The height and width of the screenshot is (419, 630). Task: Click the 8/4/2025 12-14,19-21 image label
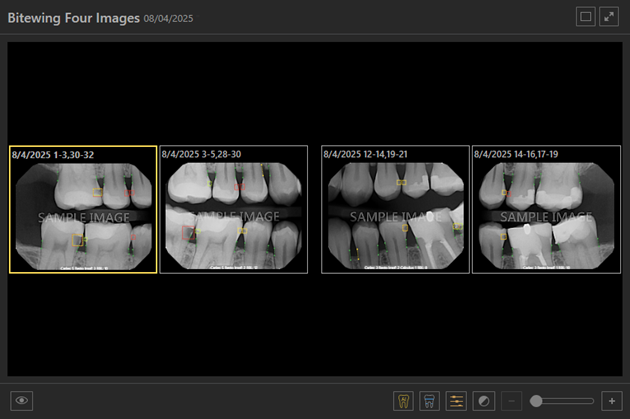point(366,155)
